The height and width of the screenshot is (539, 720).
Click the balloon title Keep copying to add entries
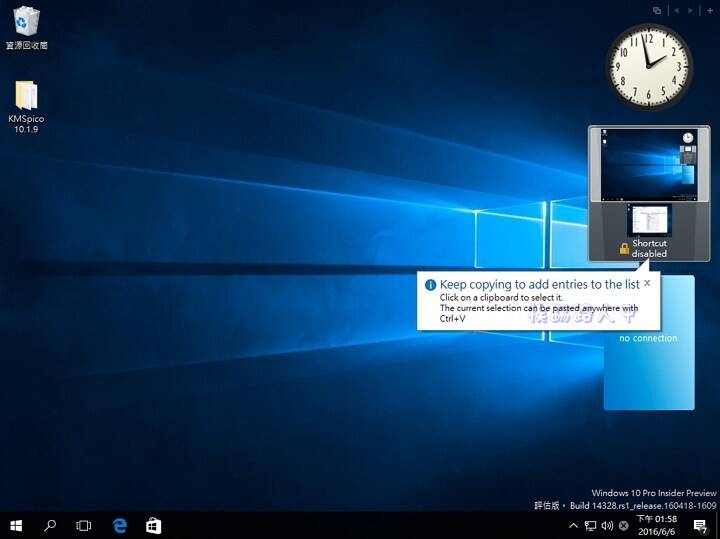pos(540,285)
